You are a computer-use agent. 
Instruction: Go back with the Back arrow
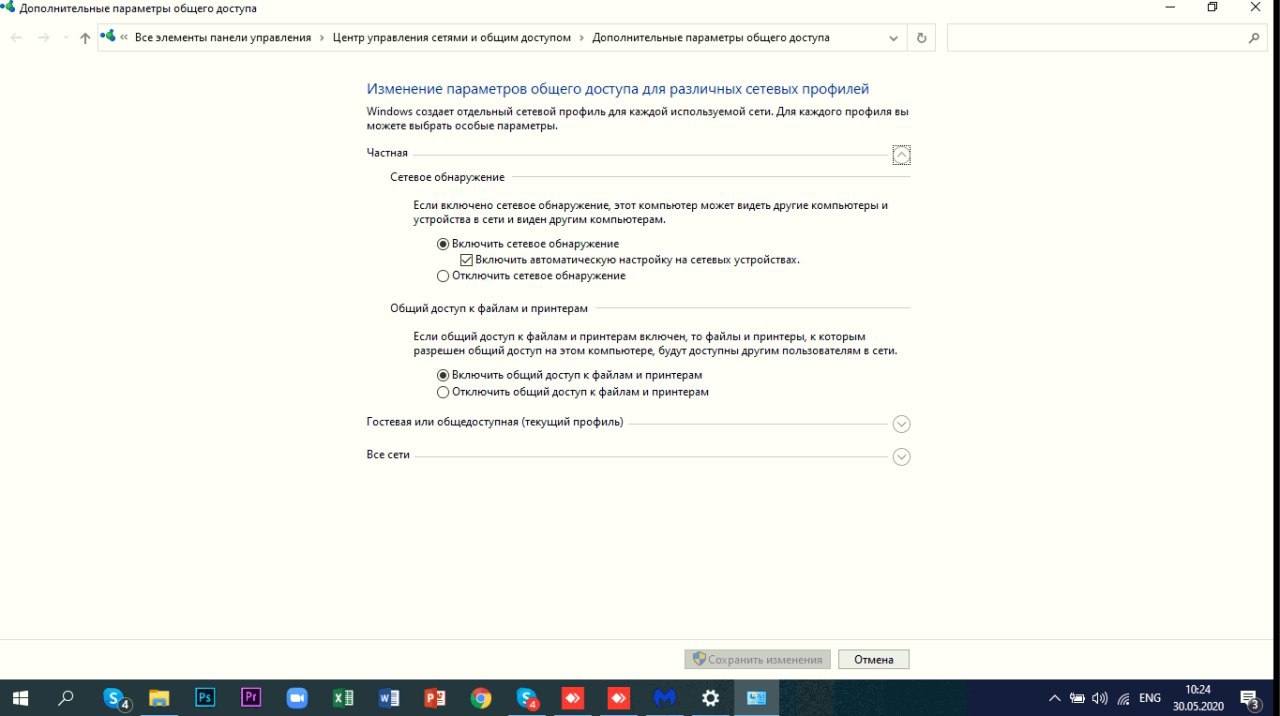(x=17, y=38)
